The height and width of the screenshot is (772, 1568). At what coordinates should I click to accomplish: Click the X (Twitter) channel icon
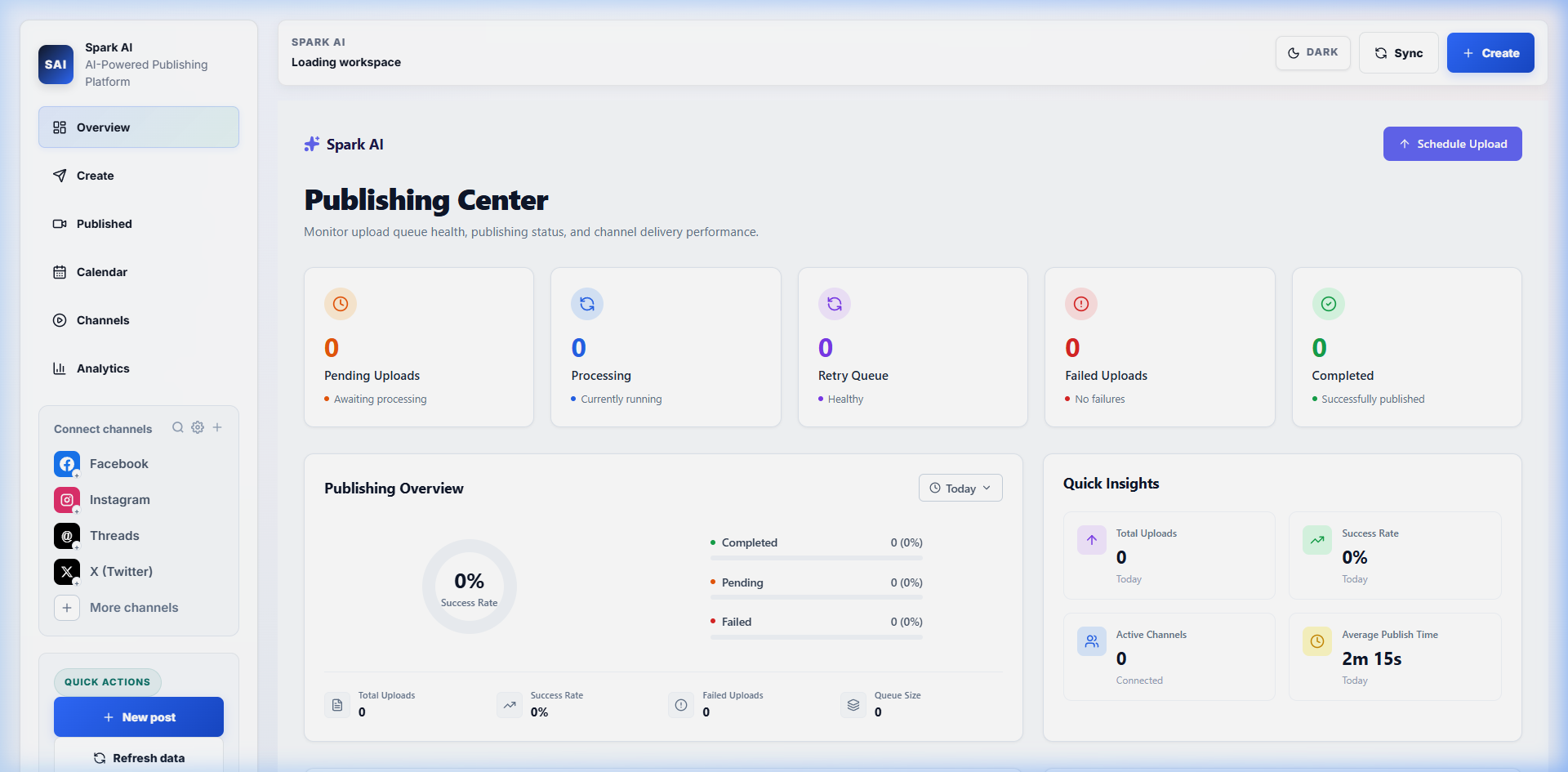pos(67,572)
